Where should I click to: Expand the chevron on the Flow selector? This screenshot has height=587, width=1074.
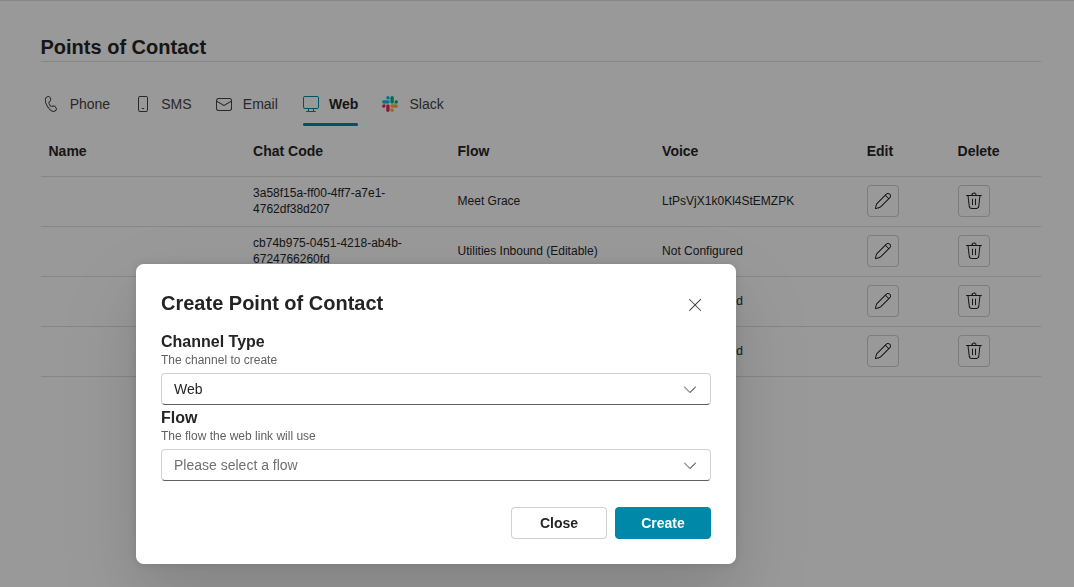[x=689, y=464]
